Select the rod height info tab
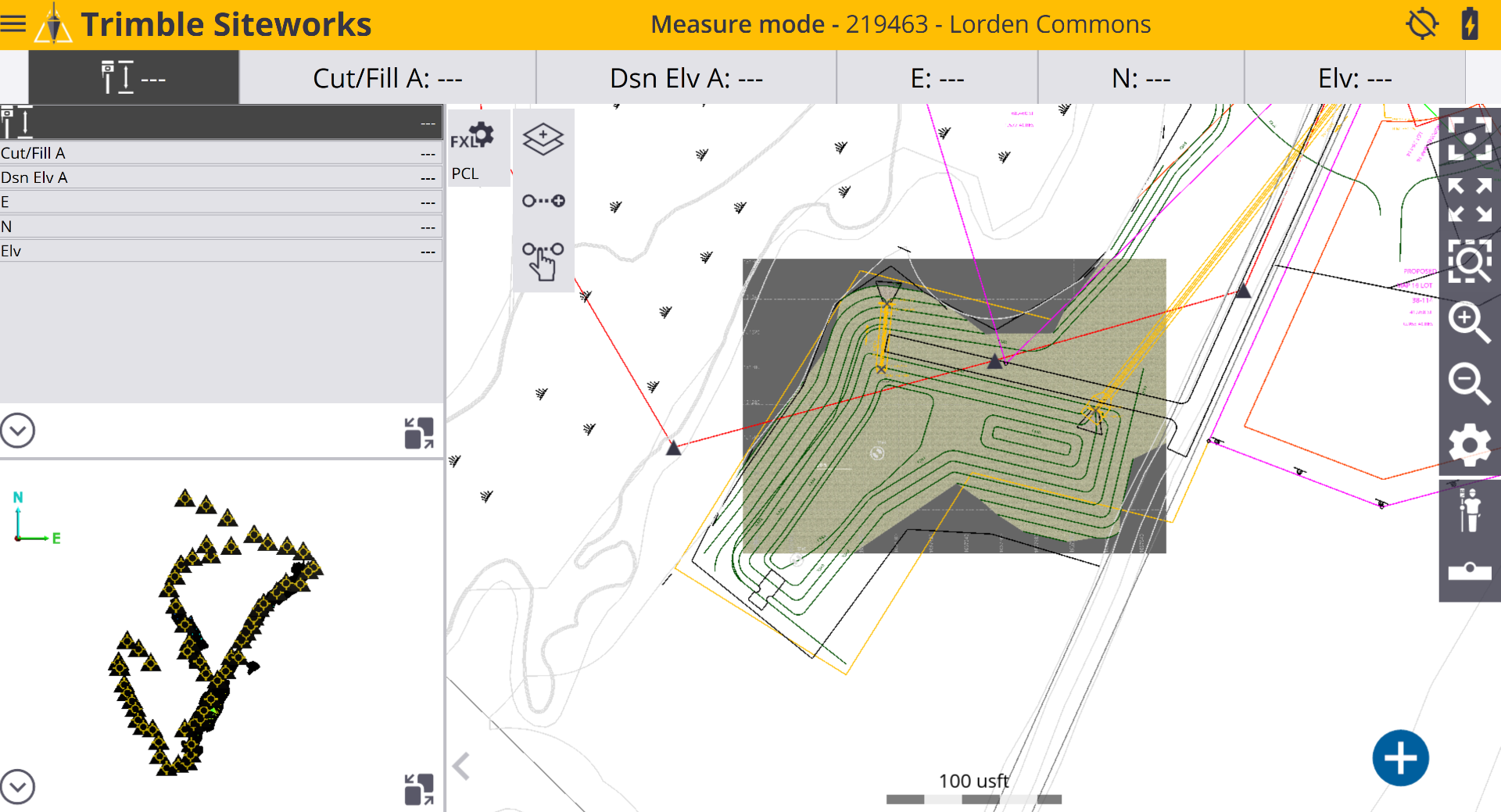This screenshot has width=1501, height=812. [x=134, y=77]
